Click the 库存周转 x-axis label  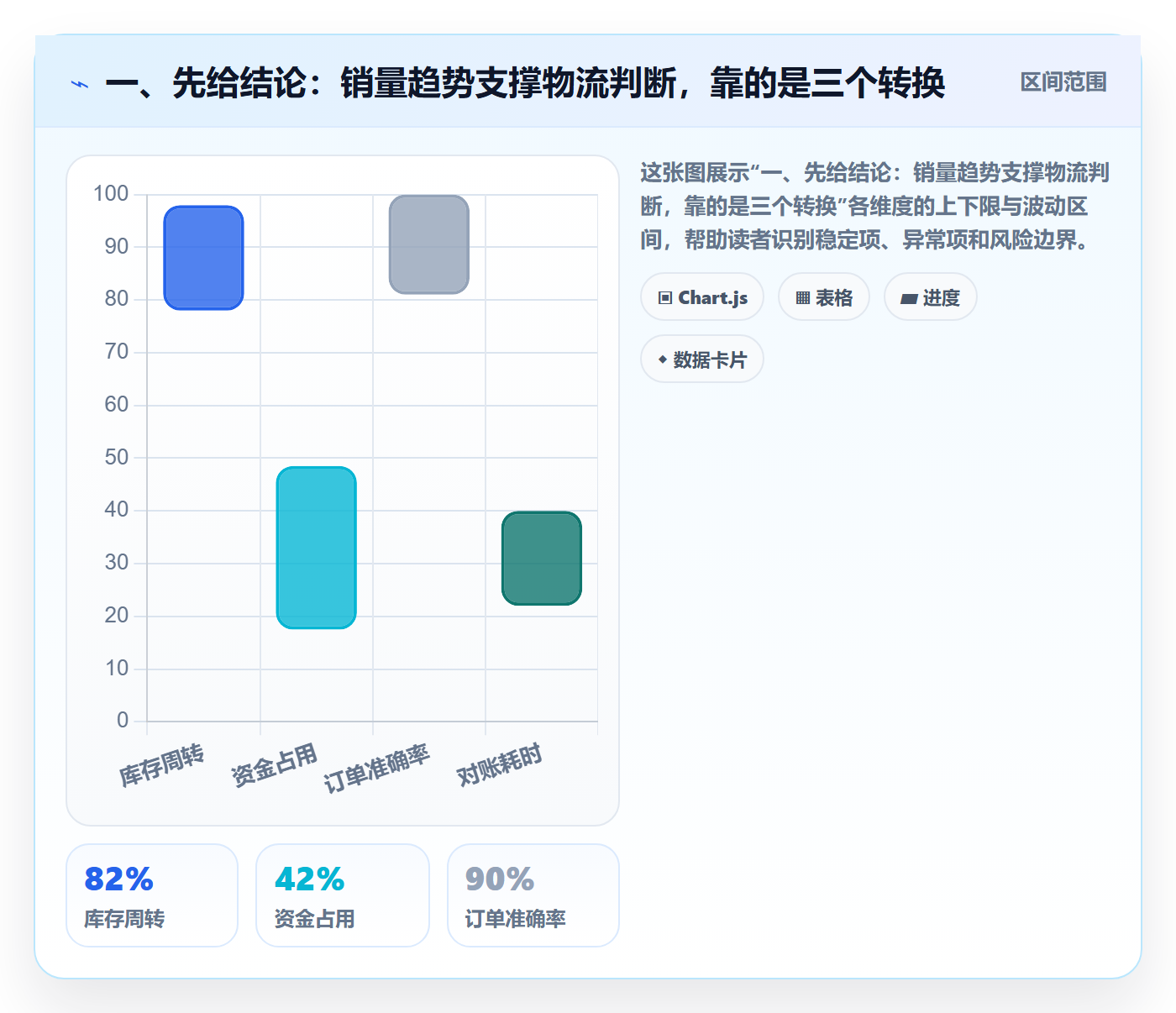(x=162, y=765)
